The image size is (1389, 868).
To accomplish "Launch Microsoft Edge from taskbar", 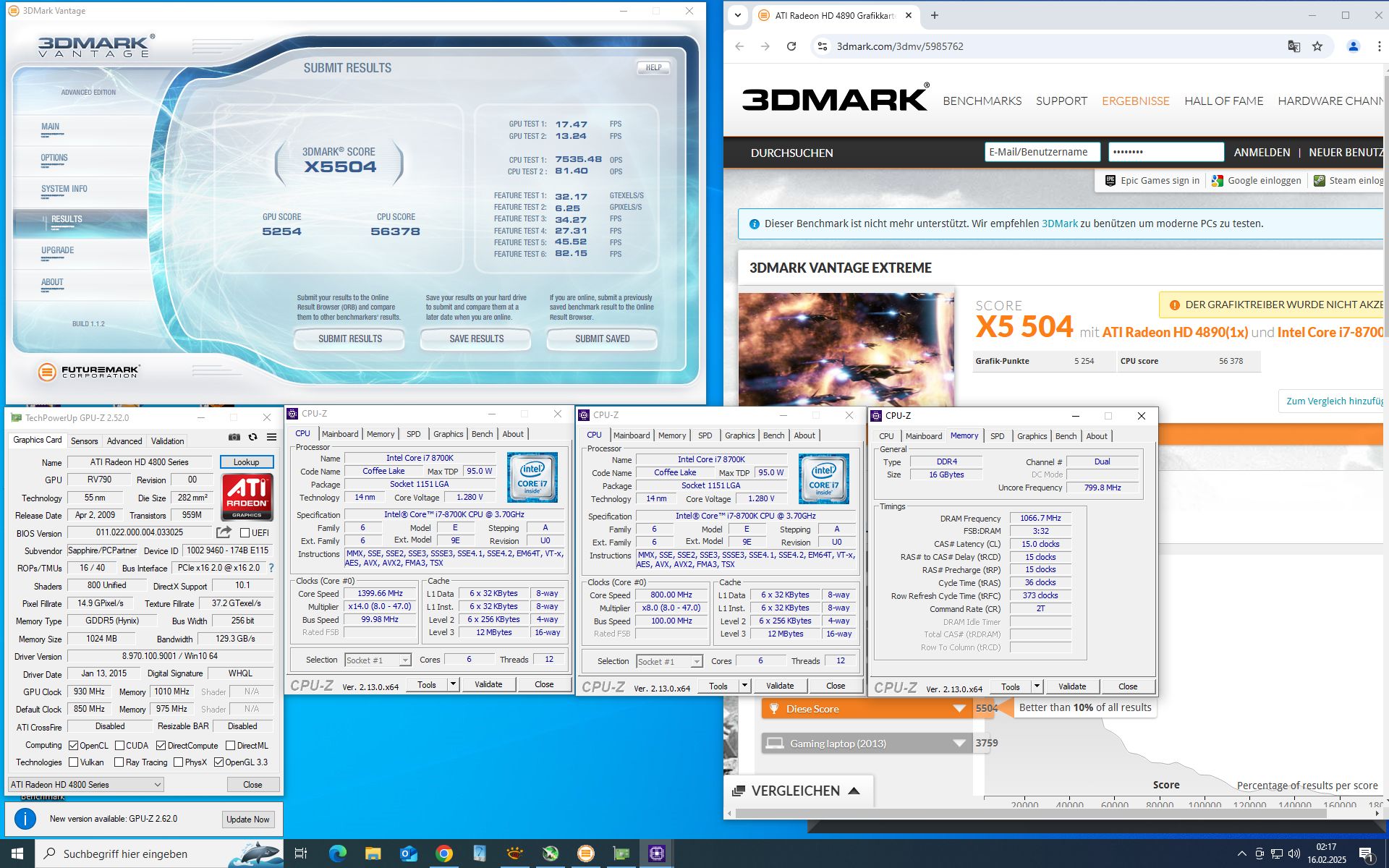I will coord(337,854).
